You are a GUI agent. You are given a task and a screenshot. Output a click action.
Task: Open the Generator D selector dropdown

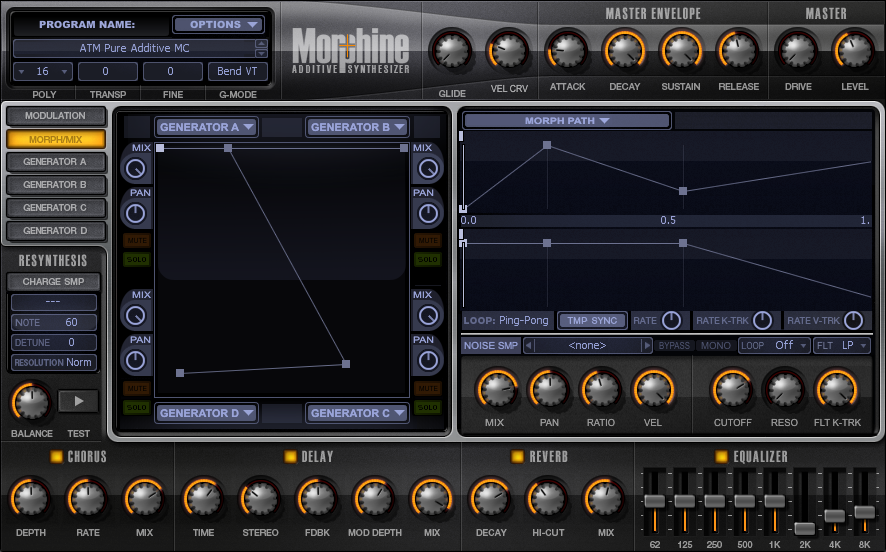pyautogui.click(x=206, y=413)
